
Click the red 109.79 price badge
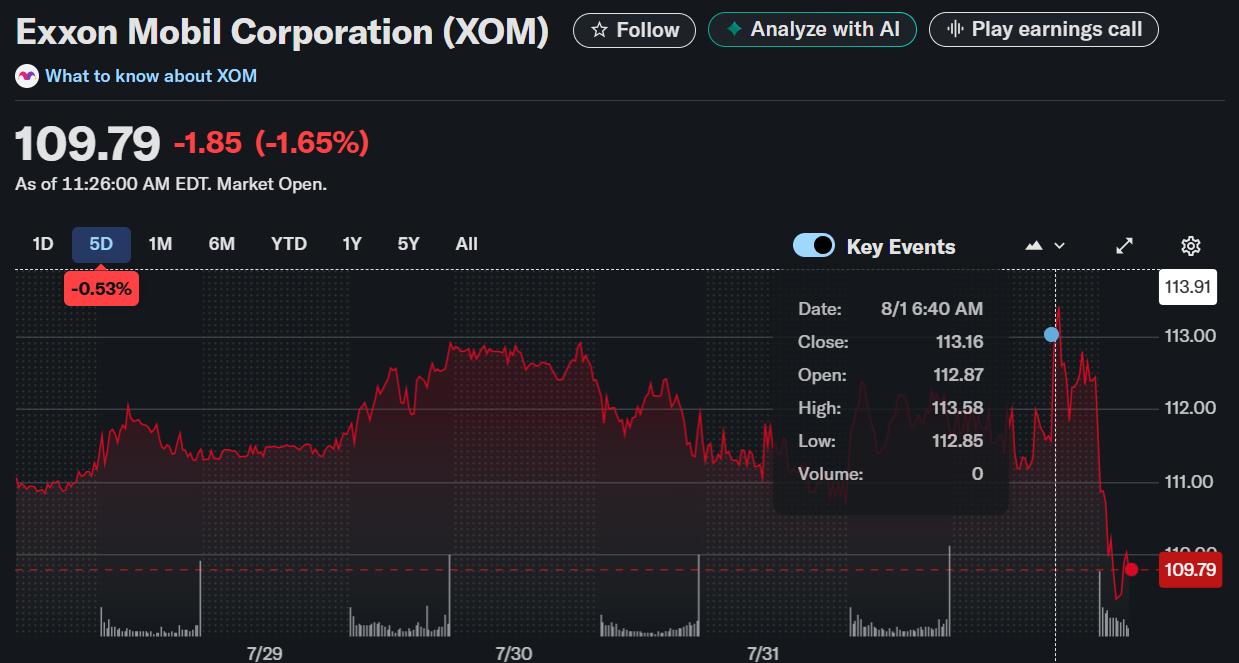click(x=1190, y=568)
